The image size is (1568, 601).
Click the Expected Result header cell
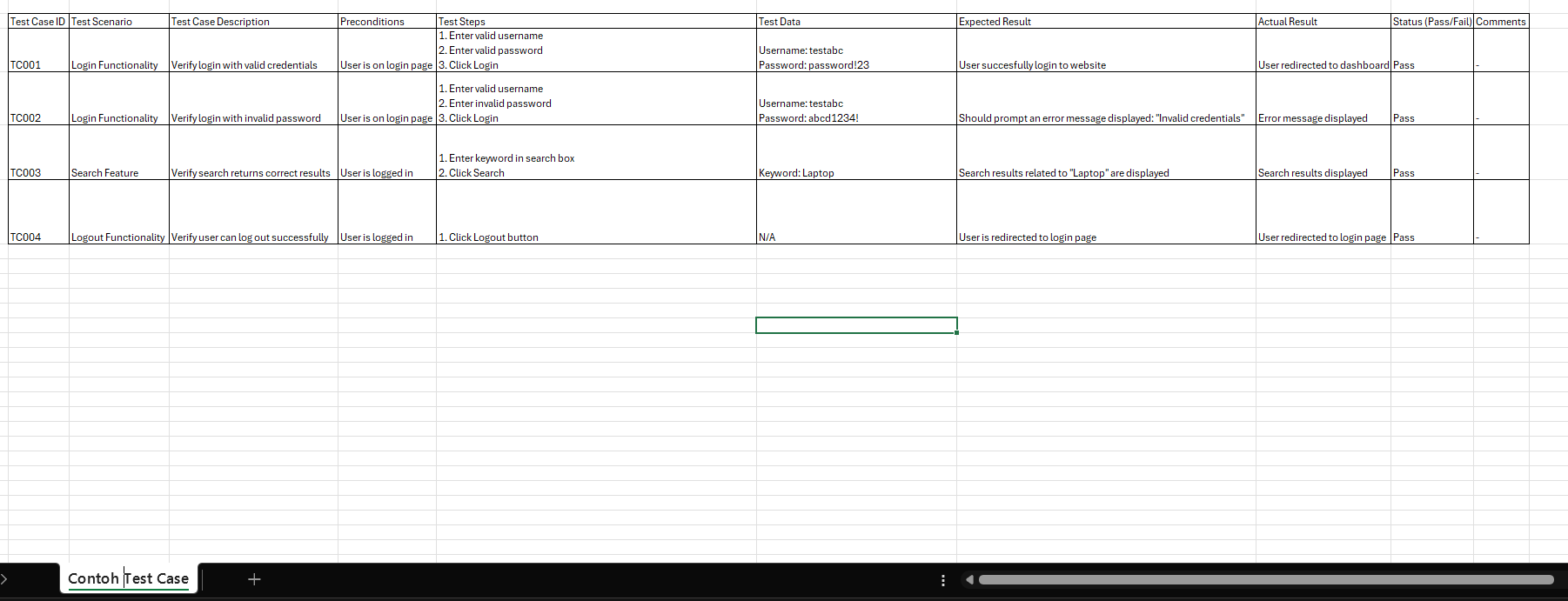1105,22
